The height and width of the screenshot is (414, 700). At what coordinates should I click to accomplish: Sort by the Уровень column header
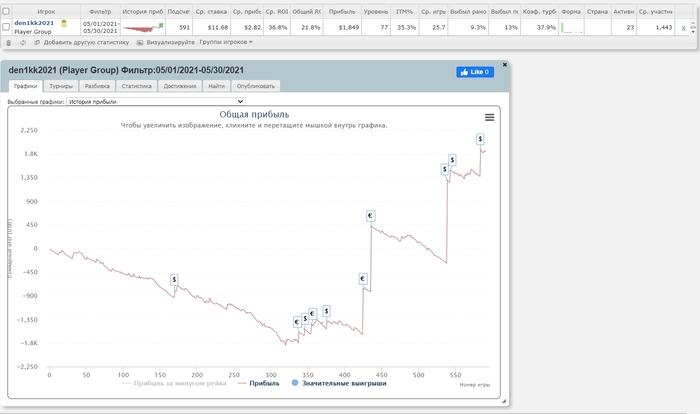pyautogui.click(x=376, y=12)
